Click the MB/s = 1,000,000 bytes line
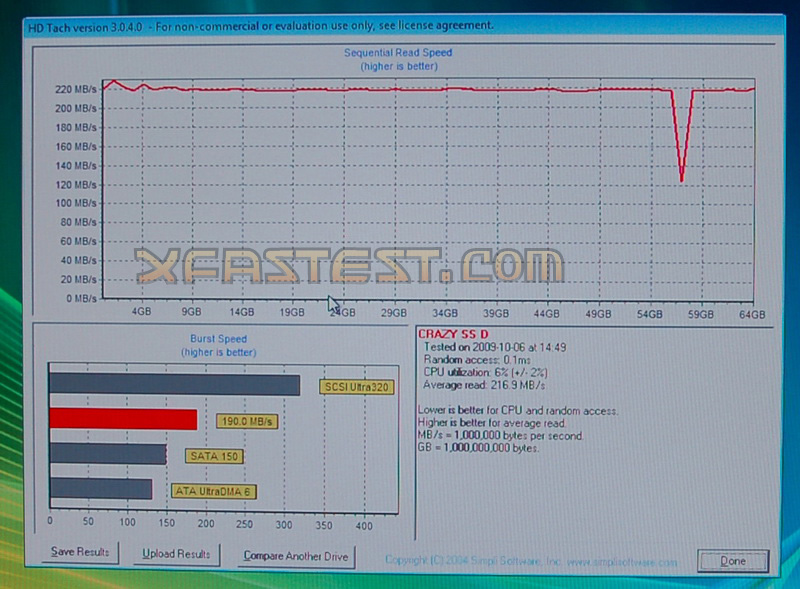Image resolution: width=800 pixels, height=589 pixels. coord(500,436)
